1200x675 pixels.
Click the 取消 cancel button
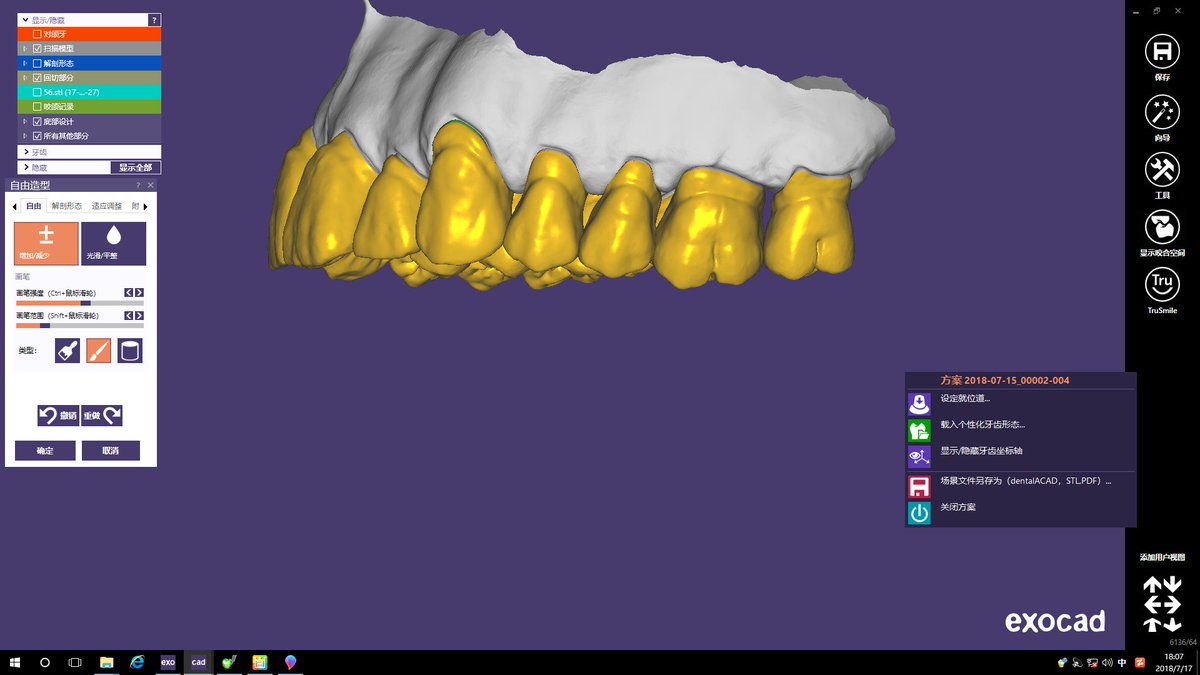110,451
